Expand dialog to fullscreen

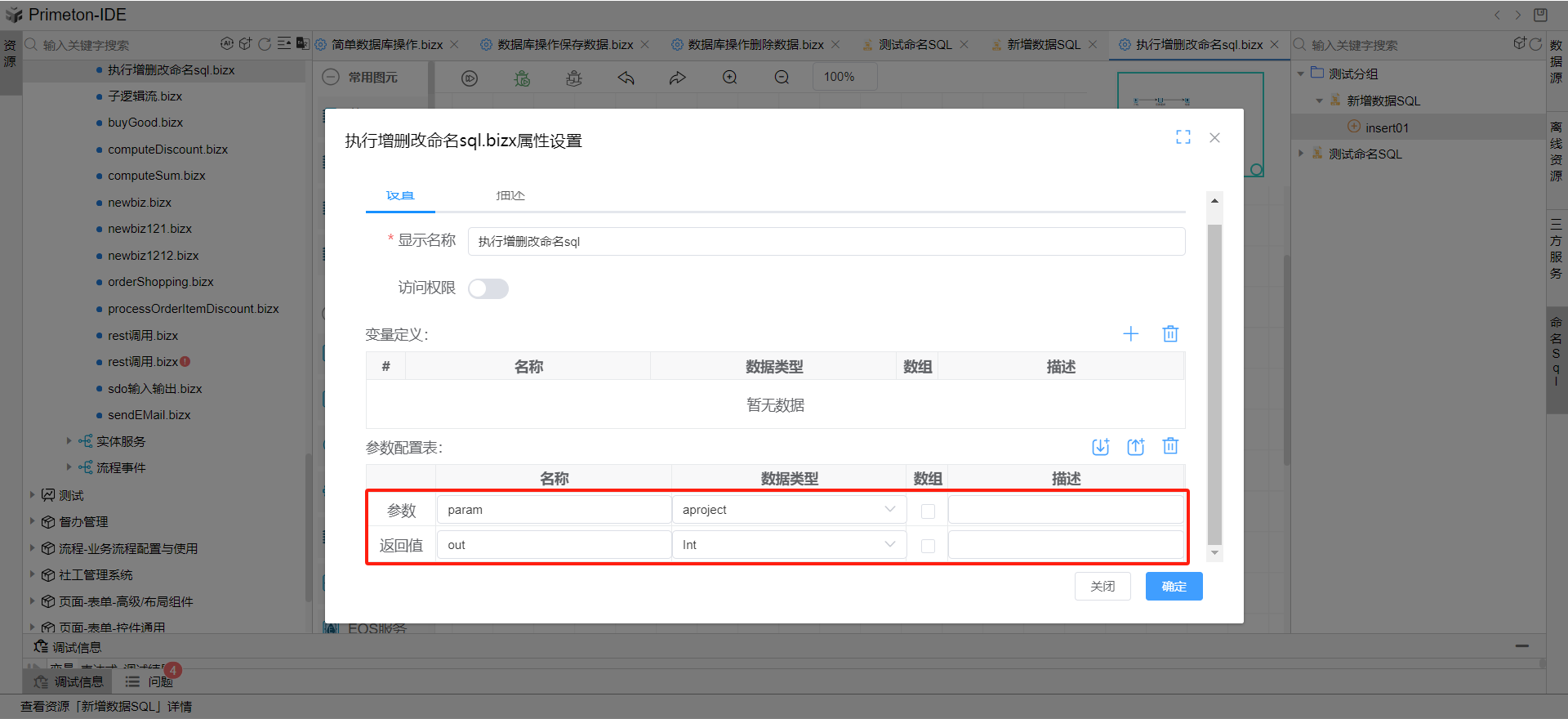[1183, 137]
